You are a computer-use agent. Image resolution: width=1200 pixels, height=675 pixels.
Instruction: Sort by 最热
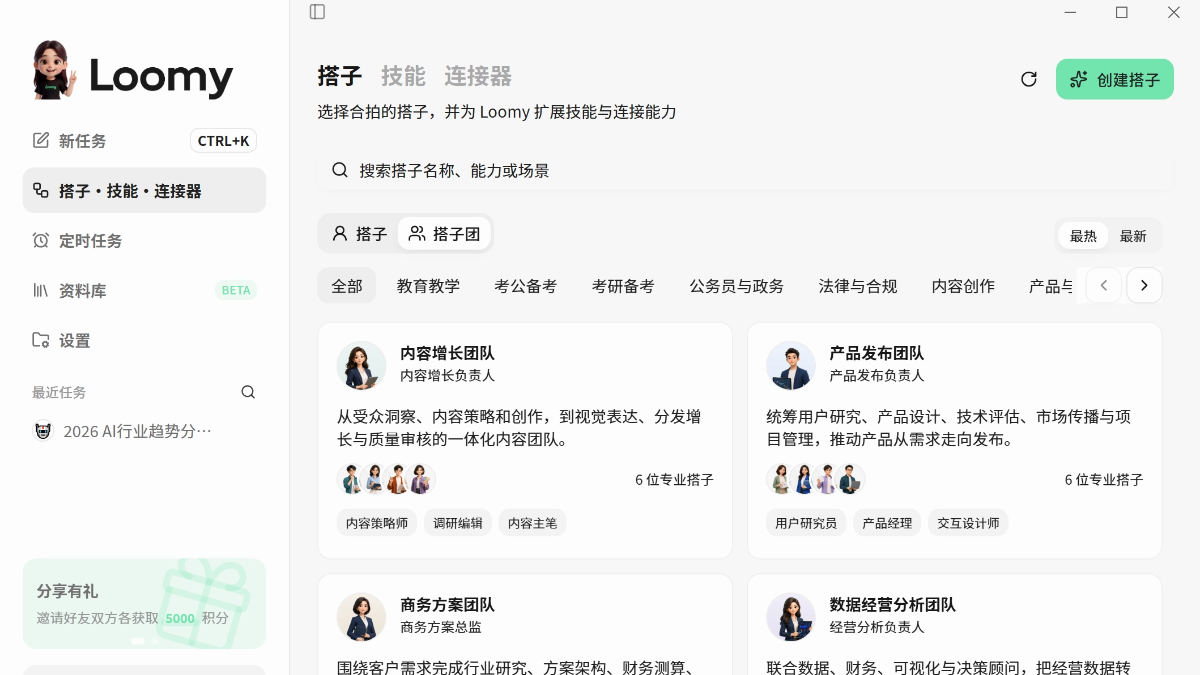1083,236
